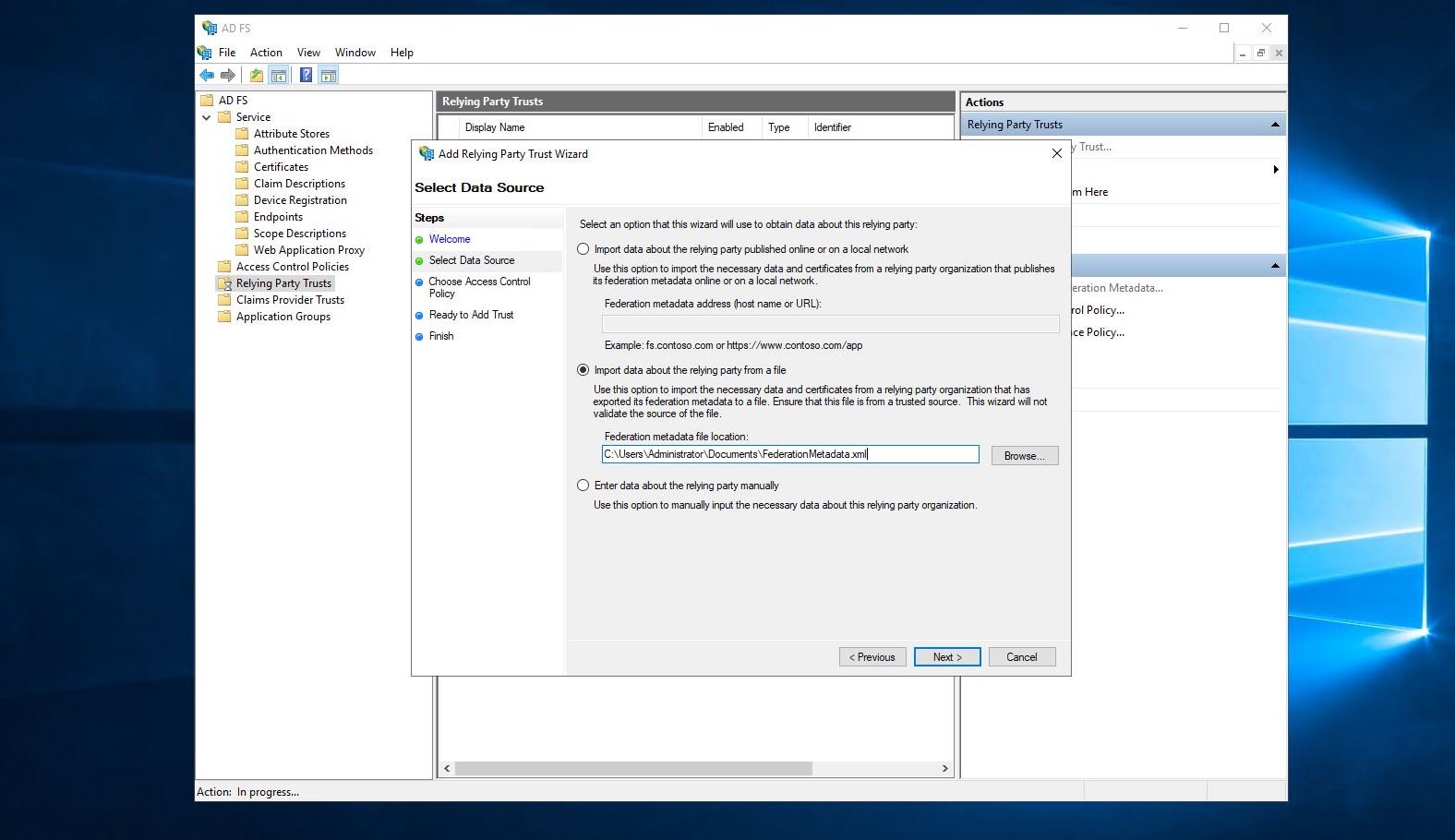Image resolution: width=1455 pixels, height=840 pixels.
Task: Click the Actions pane title
Action: (984, 102)
